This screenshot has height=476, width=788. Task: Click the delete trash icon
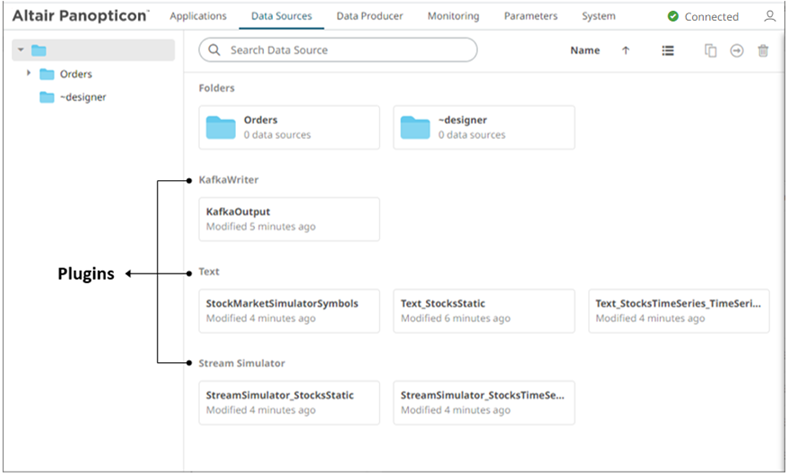coord(763,51)
